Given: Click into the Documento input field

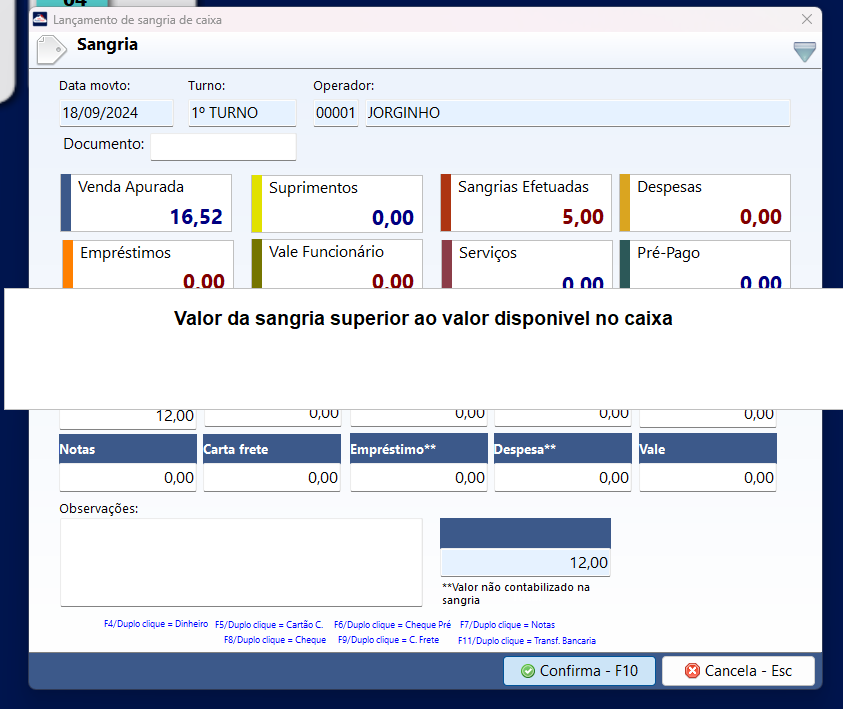Looking at the screenshot, I should click(223, 146).
